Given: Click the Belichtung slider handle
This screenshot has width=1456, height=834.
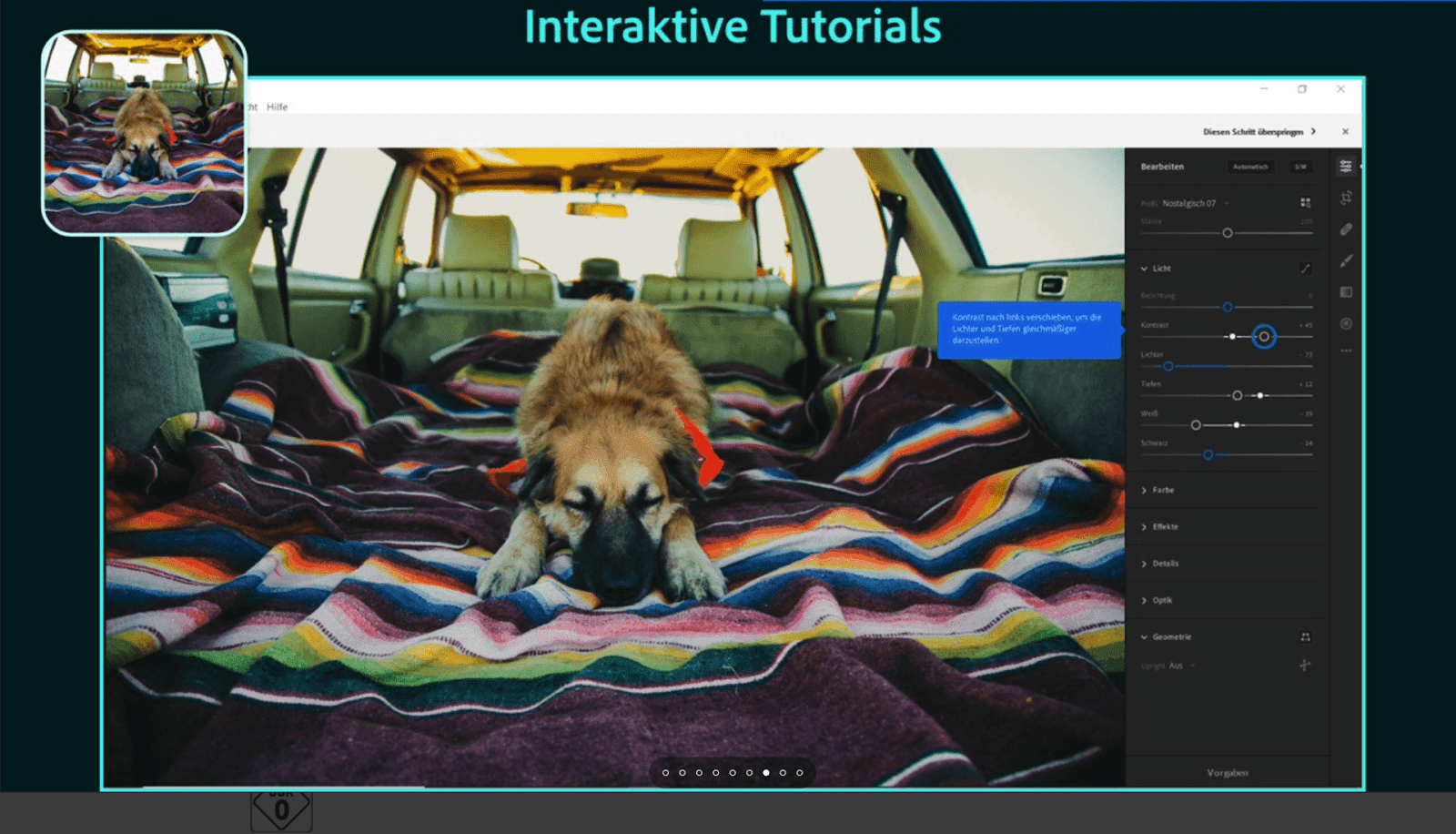Looking at the screenshot, I should pyautogui.click(x=1228, y=308).
